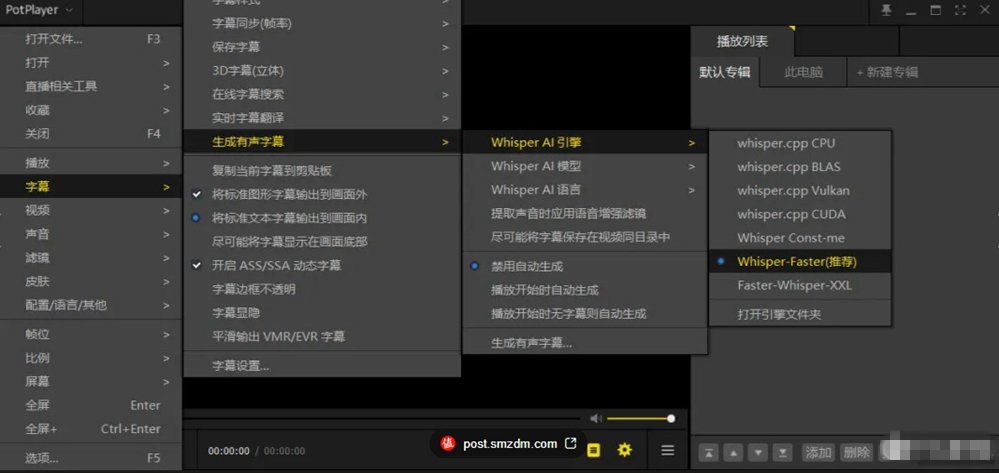This screenshot has width=999, height=473.
Task: Expand the 在线字幕搜索 submenu
Action: [322, 94]
